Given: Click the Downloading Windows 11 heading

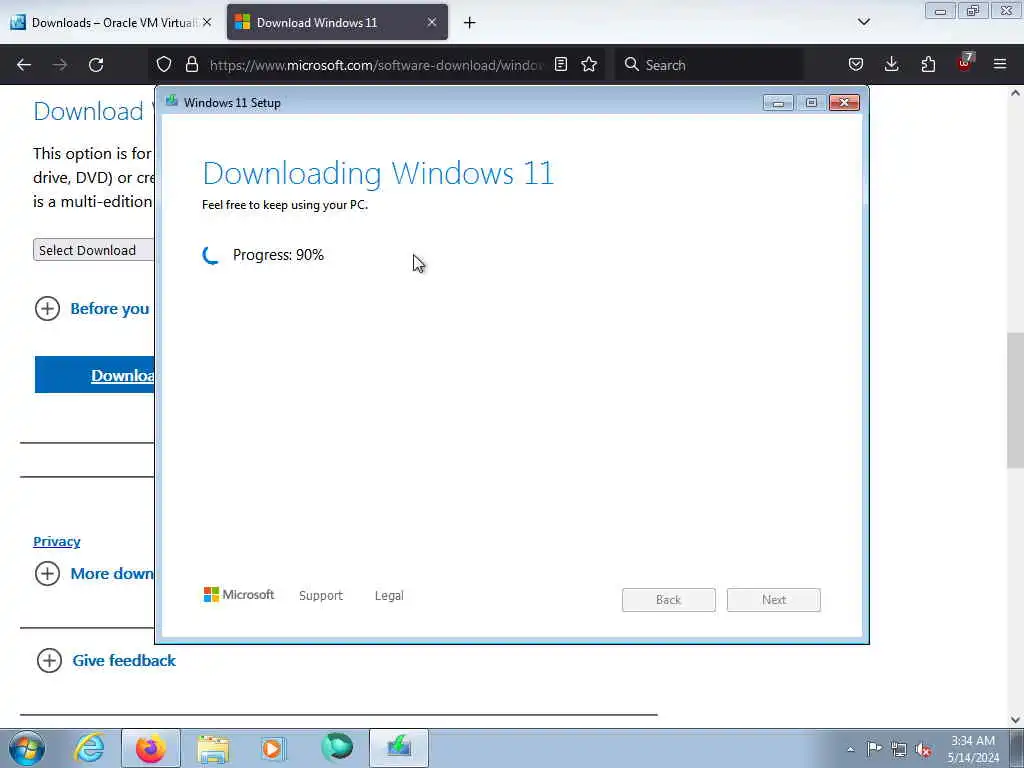Looking at the screenshot, I should coord(378,173).
